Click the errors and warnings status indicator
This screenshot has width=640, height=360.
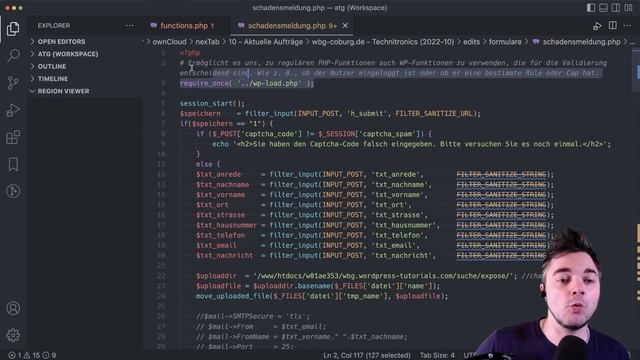pyautogui.click(x=32, y=356)
